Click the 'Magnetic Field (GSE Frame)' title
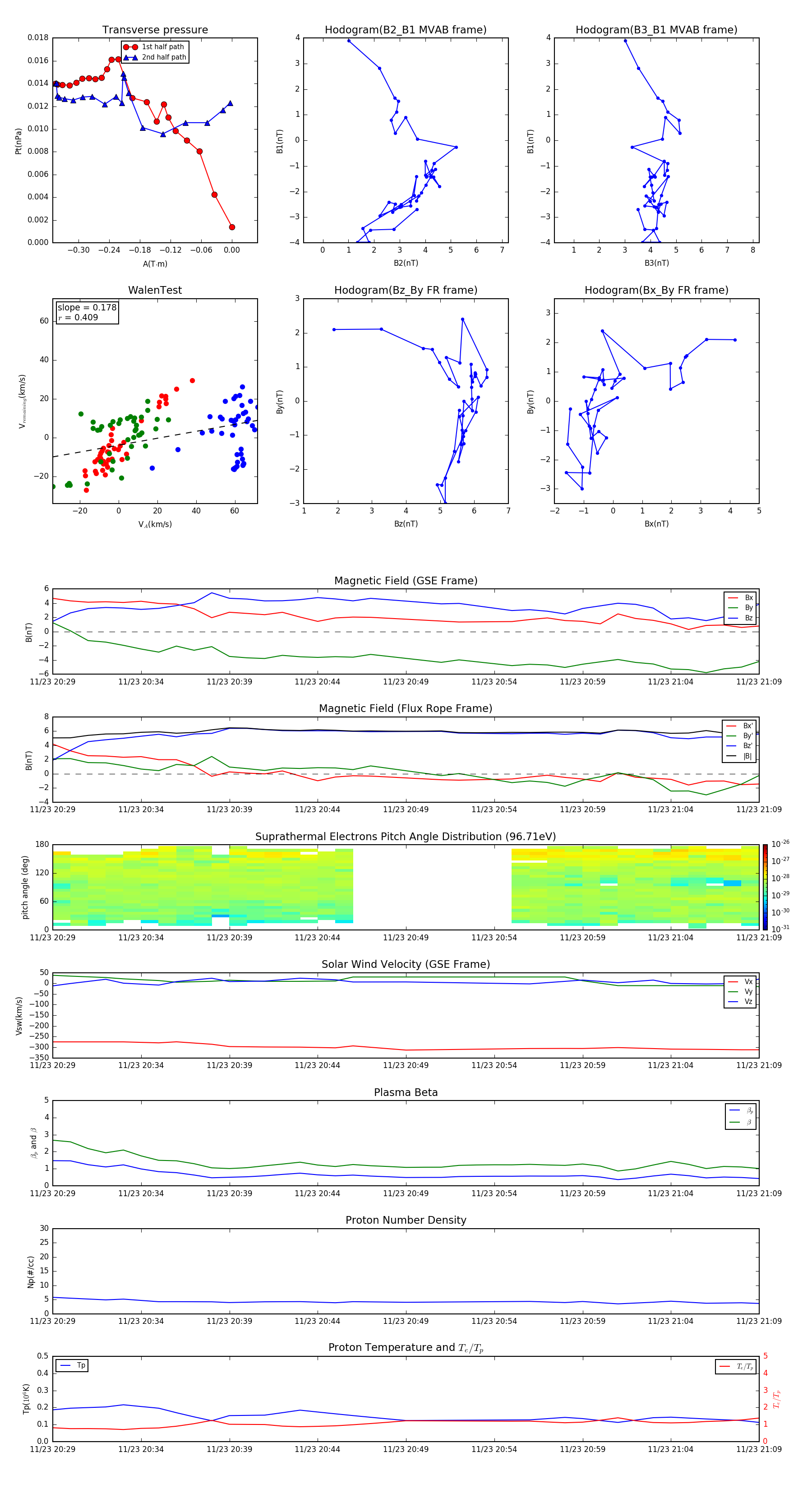Image resolution: width=812 pixels, height=1489 pixels. [406, 581]
